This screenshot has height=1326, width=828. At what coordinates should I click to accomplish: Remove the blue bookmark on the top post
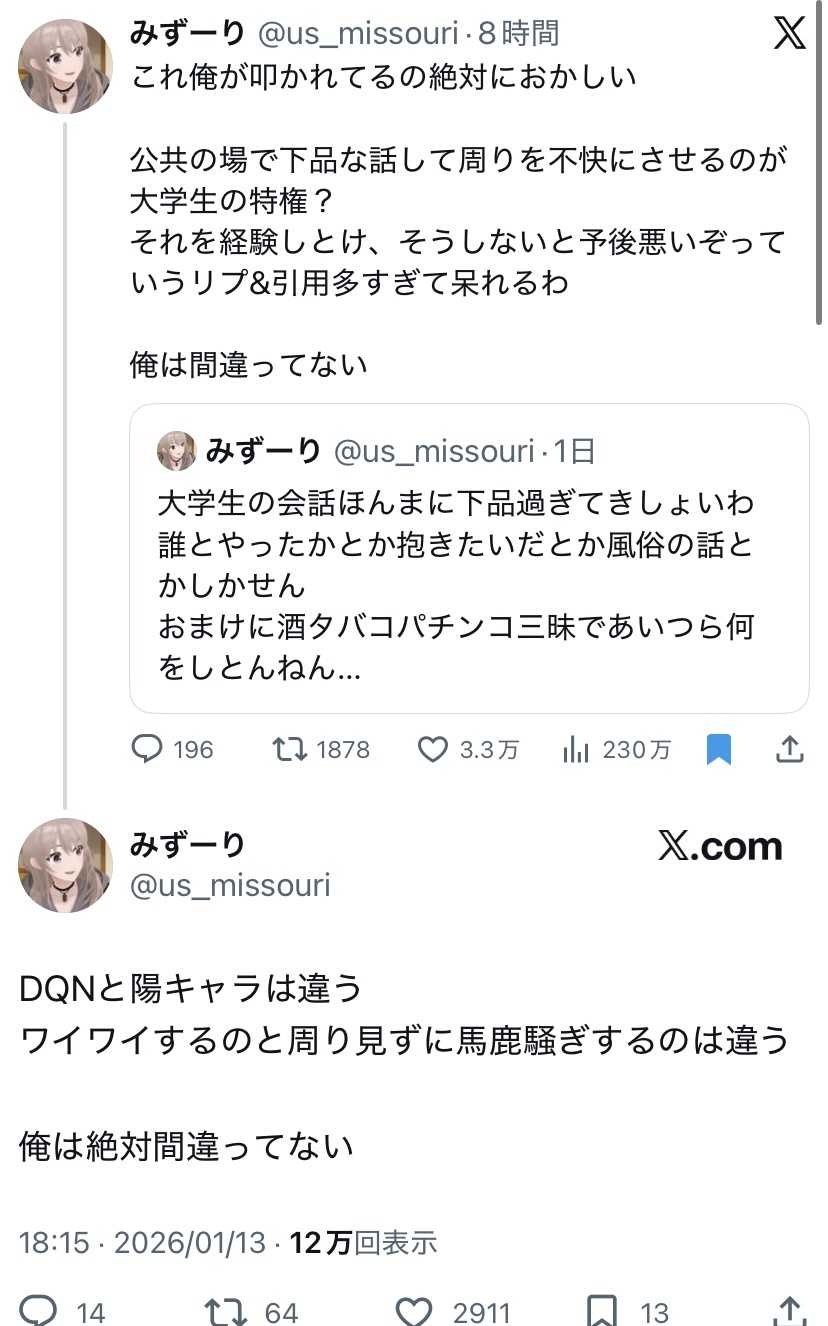pos(719,749)
